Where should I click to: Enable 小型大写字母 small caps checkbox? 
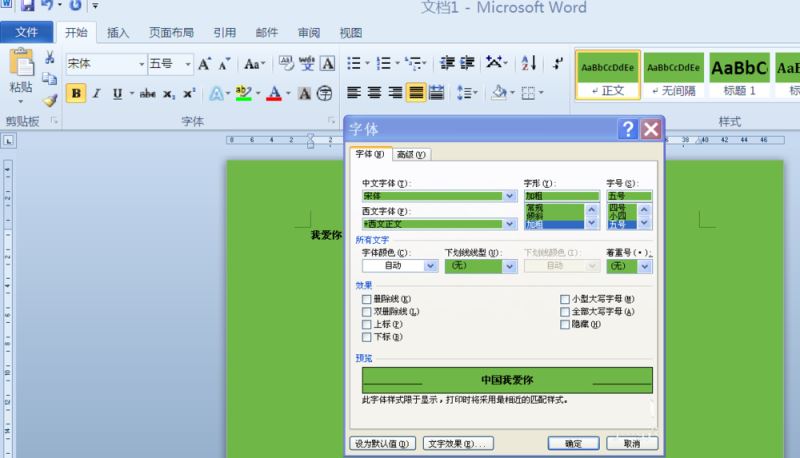pyautogui.click(x=565, y=299)
